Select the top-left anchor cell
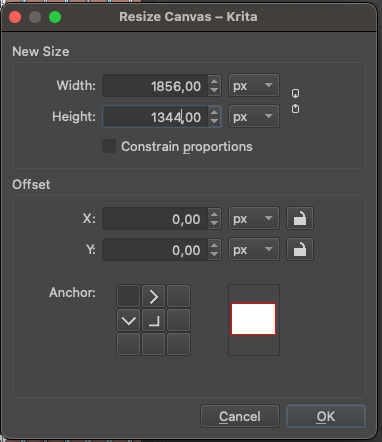 pos(128,296)
